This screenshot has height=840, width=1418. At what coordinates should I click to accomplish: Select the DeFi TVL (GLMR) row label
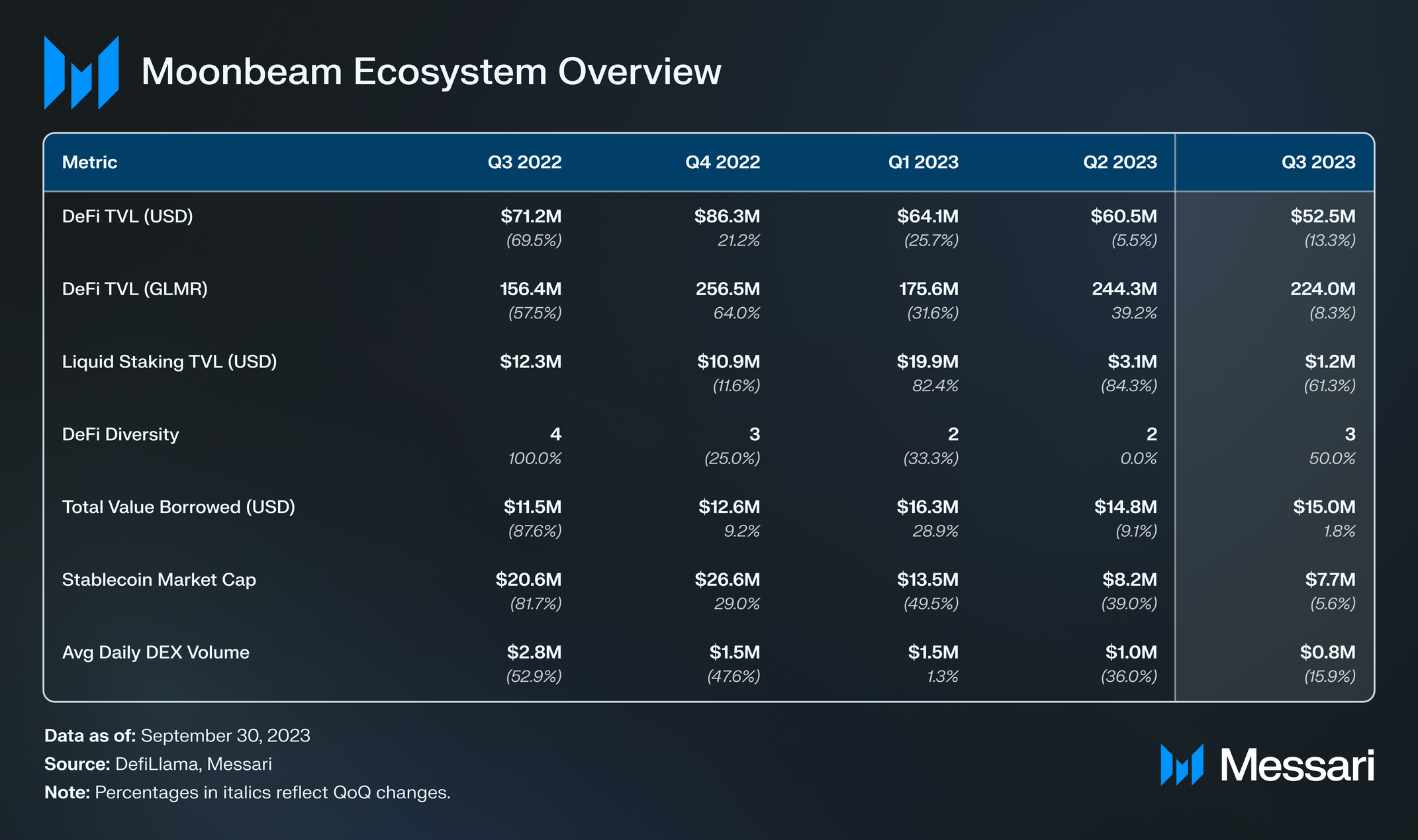tap(134, 289)
